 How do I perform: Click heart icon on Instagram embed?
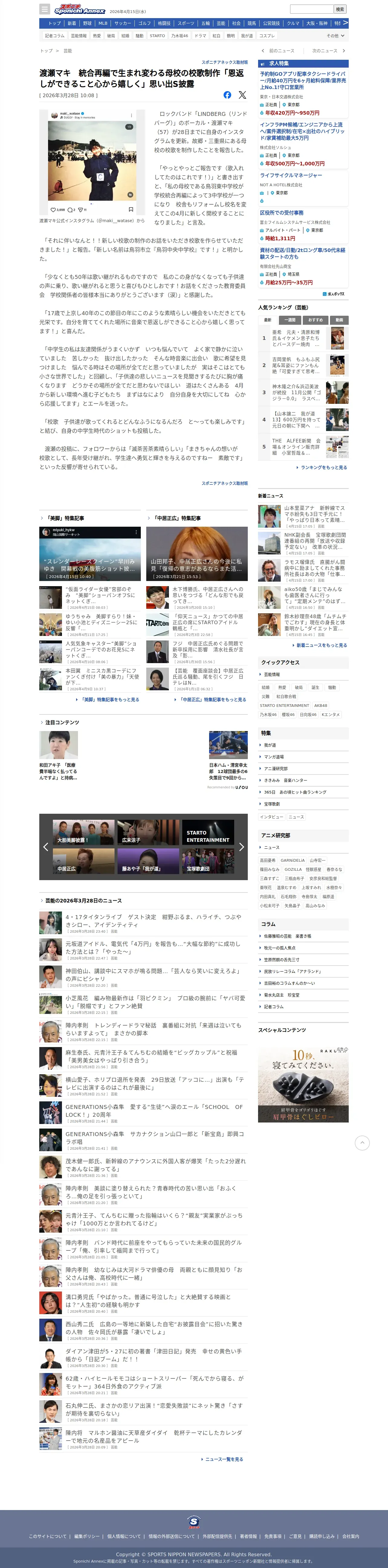[53, 209]
